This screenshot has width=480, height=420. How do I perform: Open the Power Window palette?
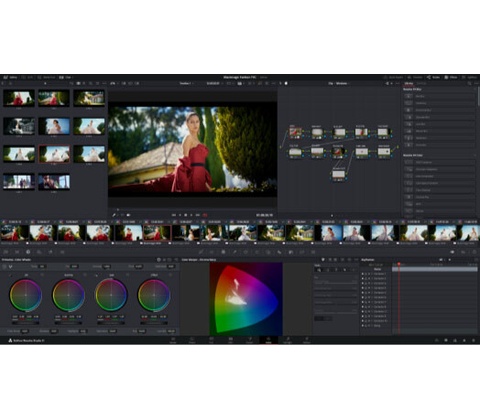(x=246, y=252)
